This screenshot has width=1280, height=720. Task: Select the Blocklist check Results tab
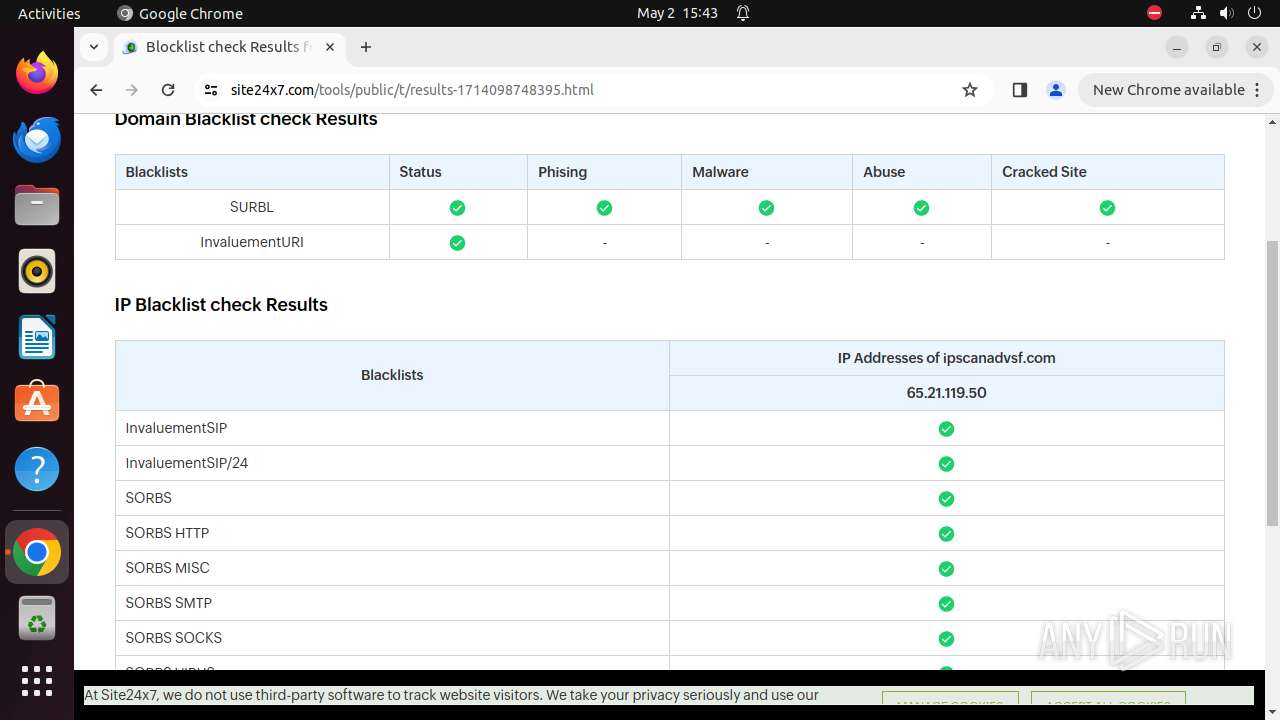[230, 47]
